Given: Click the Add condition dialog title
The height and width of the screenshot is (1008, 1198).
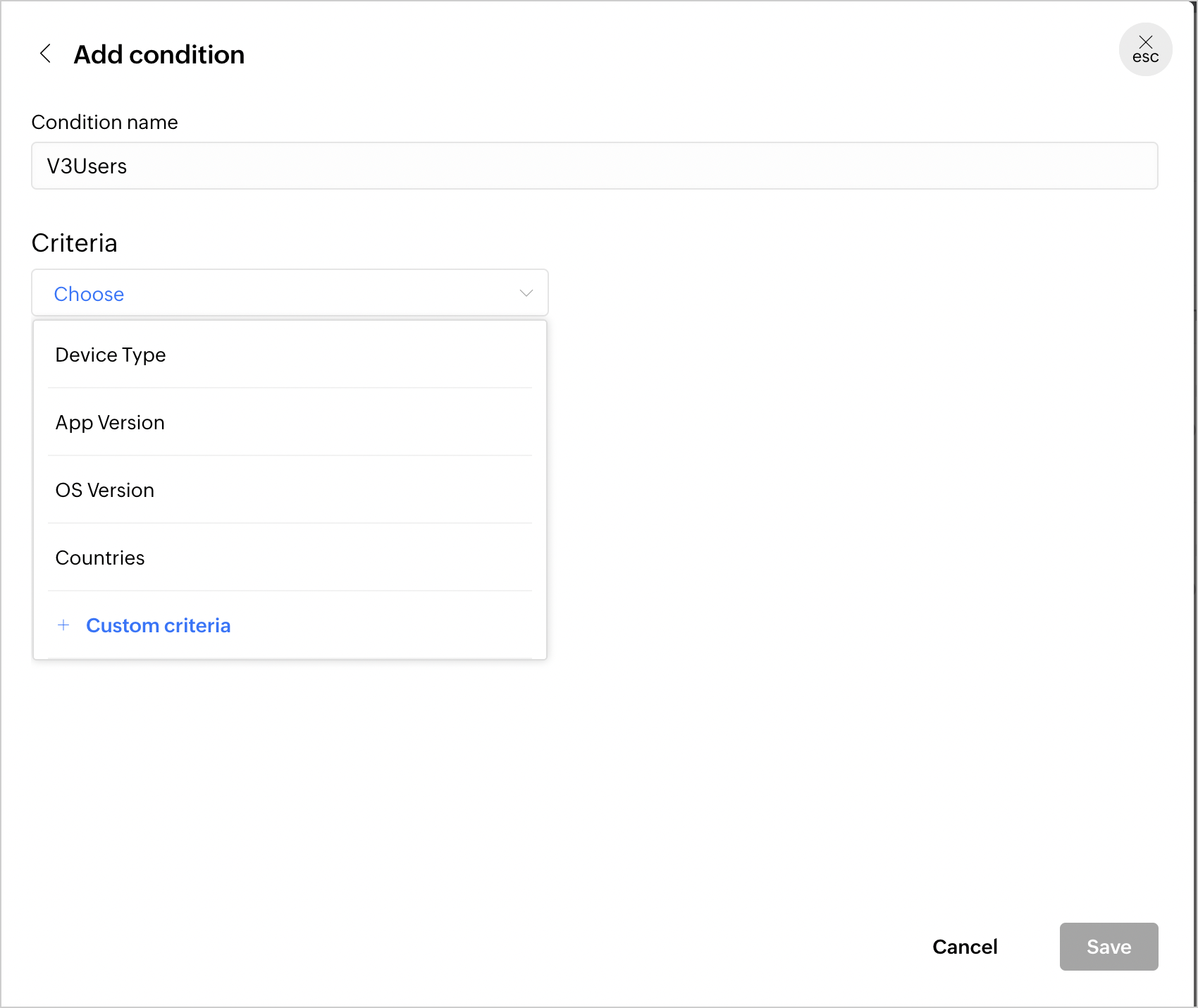Looking at the screenshot, I should [159, 54].
